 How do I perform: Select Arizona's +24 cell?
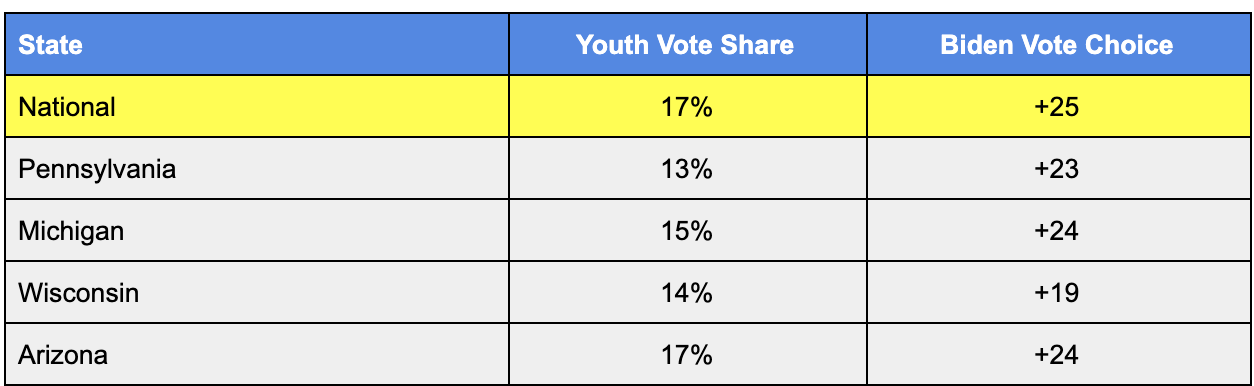click(x=1057, y=355)
